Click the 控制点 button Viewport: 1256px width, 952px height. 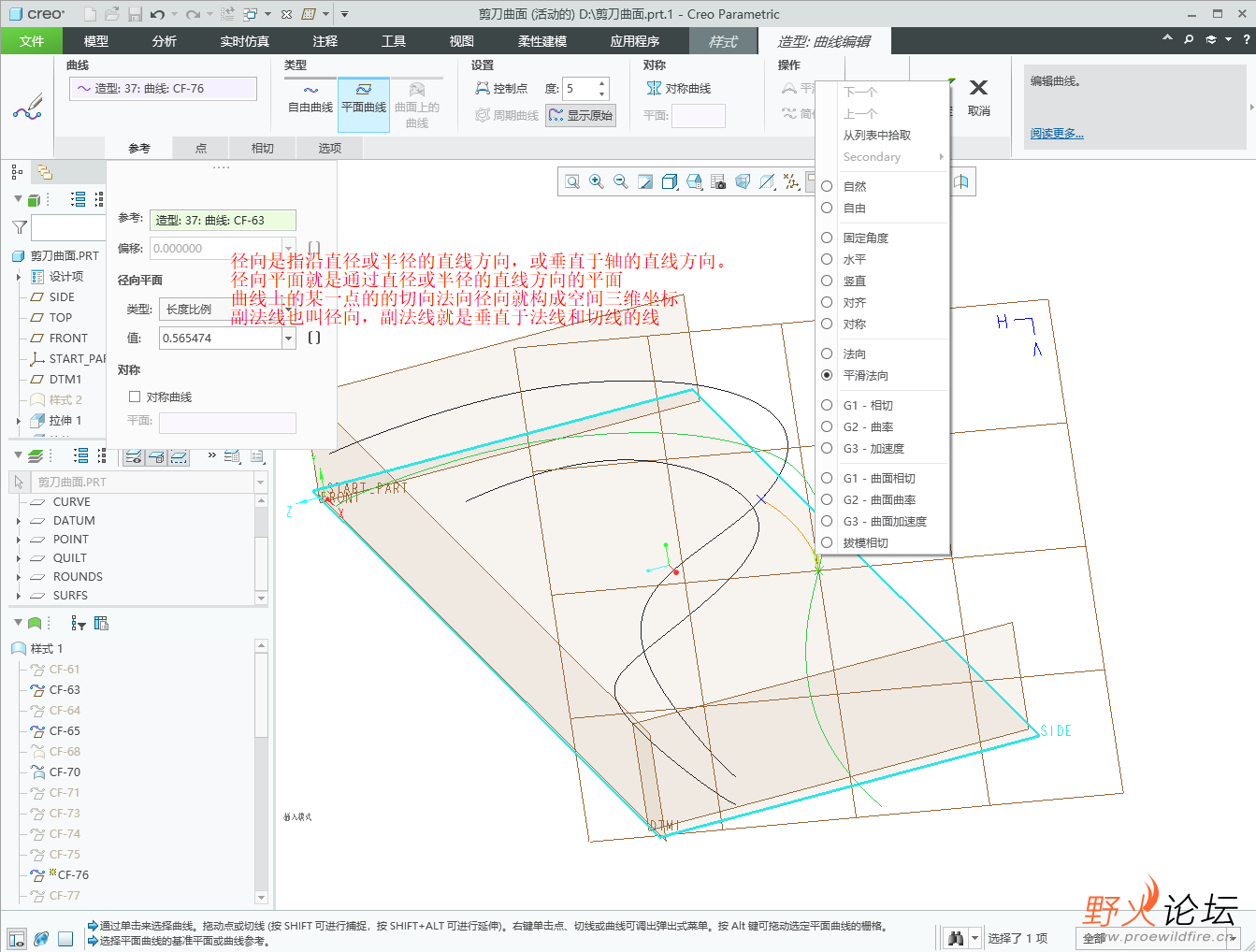click(x=501, y=89)
